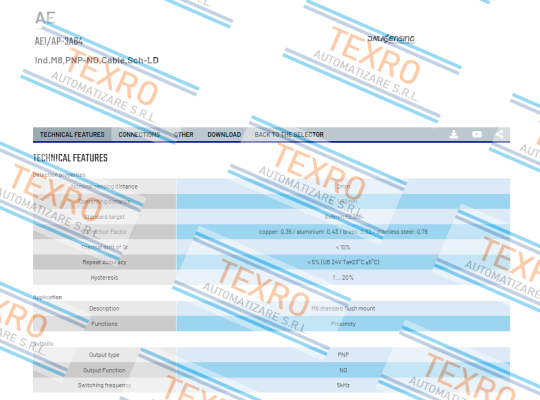The image size is (540, 400).
Task: Click the Hysteresis label
Action: click(x=104, y=277)
